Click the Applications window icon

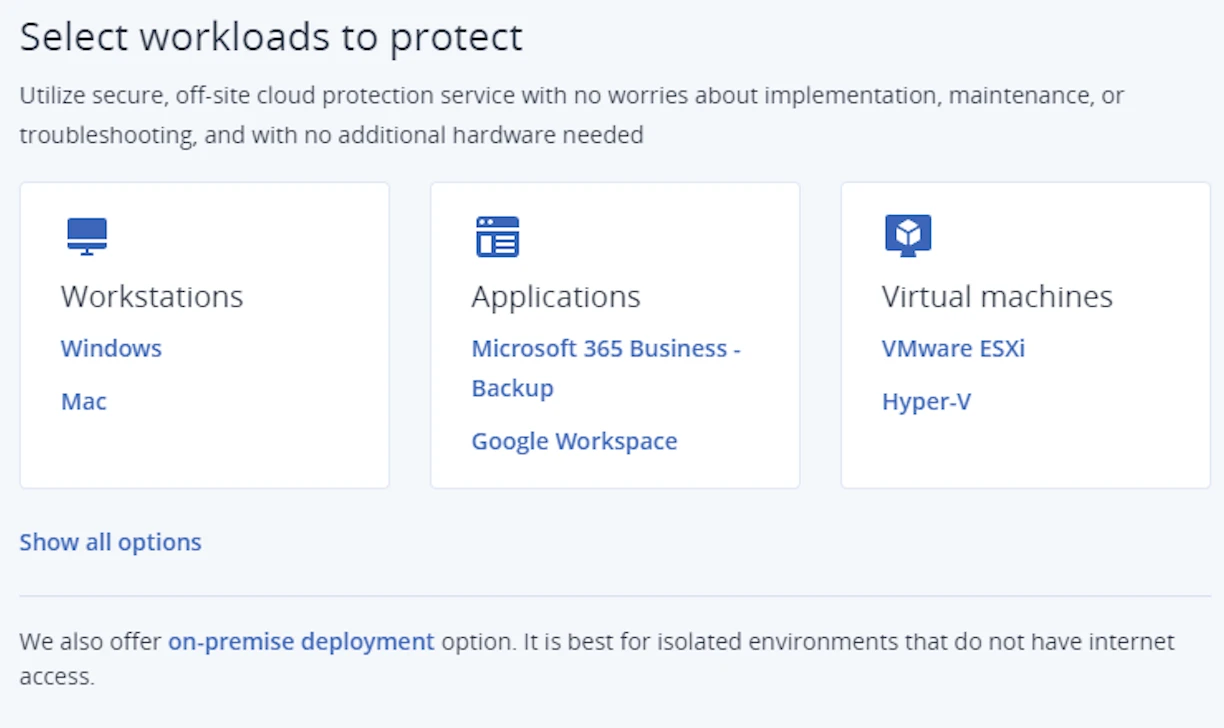pos(497,237)
